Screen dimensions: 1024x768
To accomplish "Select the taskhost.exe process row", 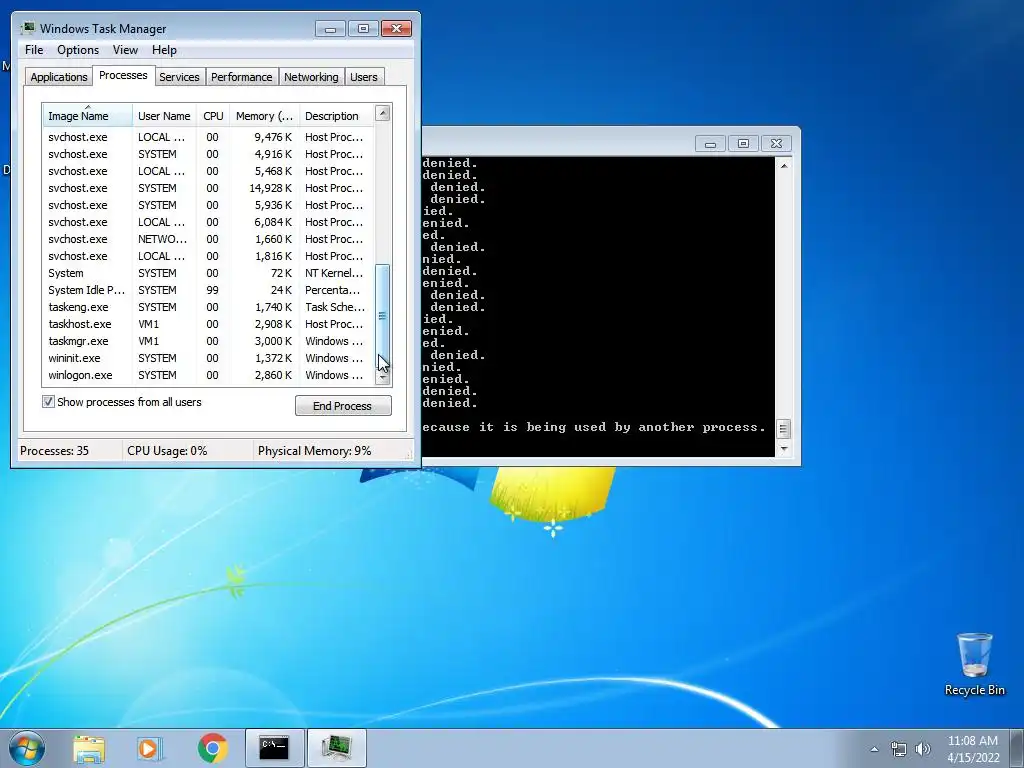I will pyautogui.click(x=208, y=324).
